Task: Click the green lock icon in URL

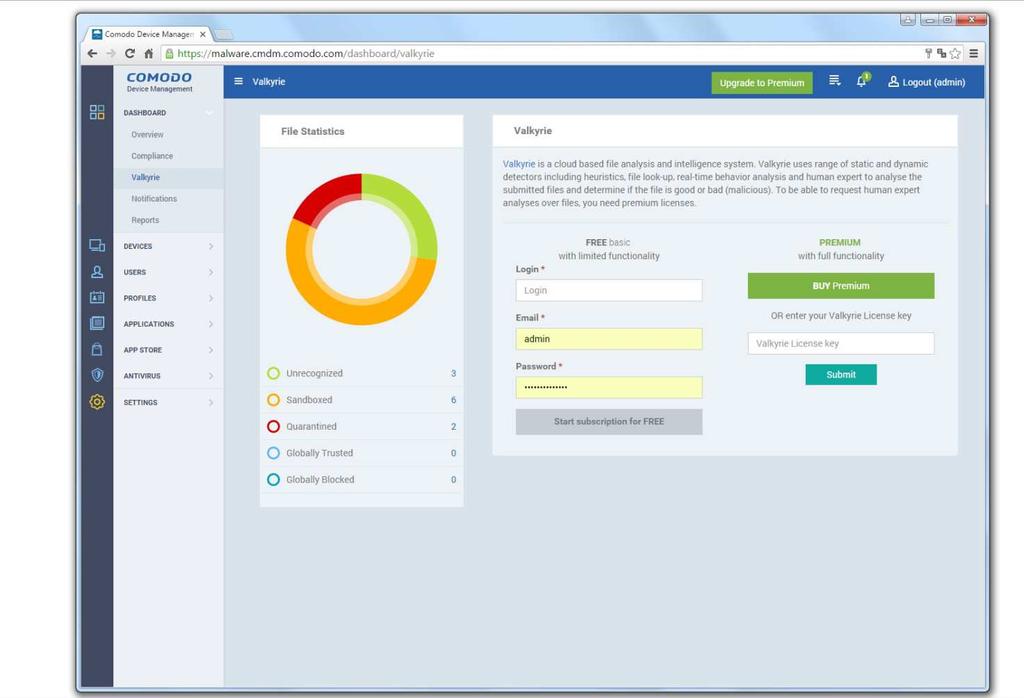Action: 169,54
